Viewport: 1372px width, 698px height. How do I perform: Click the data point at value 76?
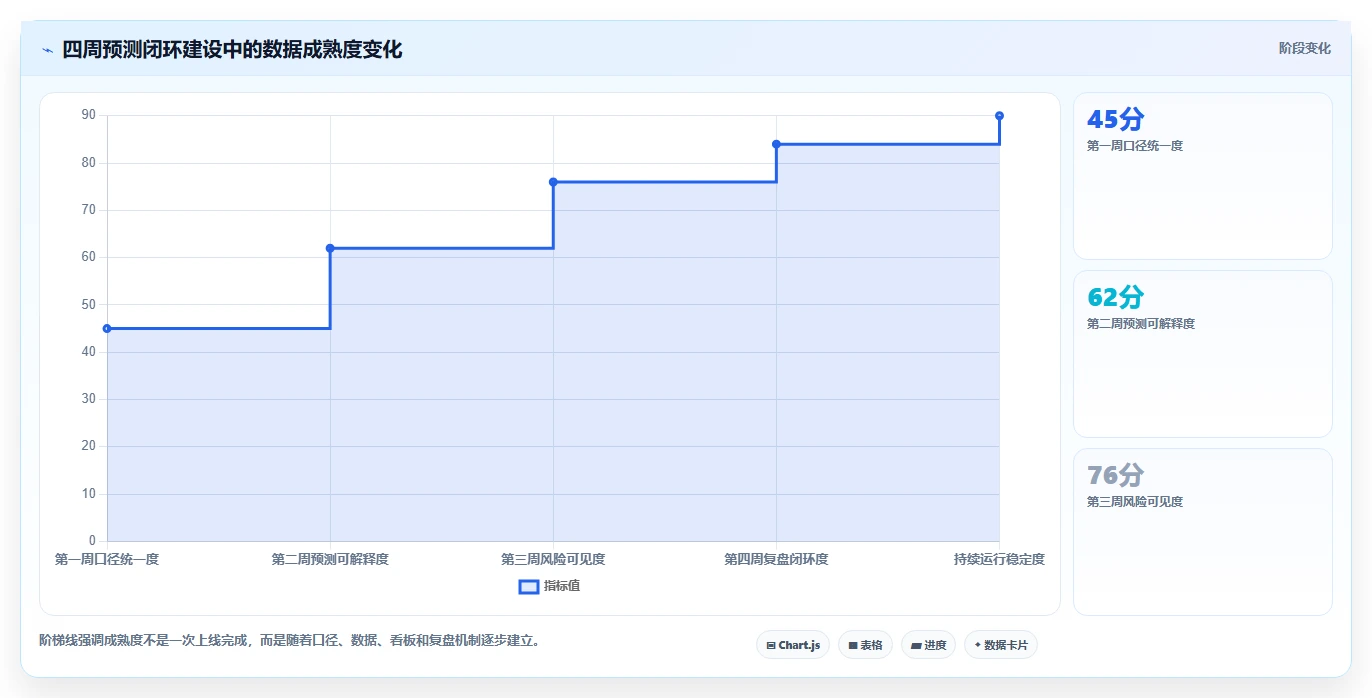553,182
